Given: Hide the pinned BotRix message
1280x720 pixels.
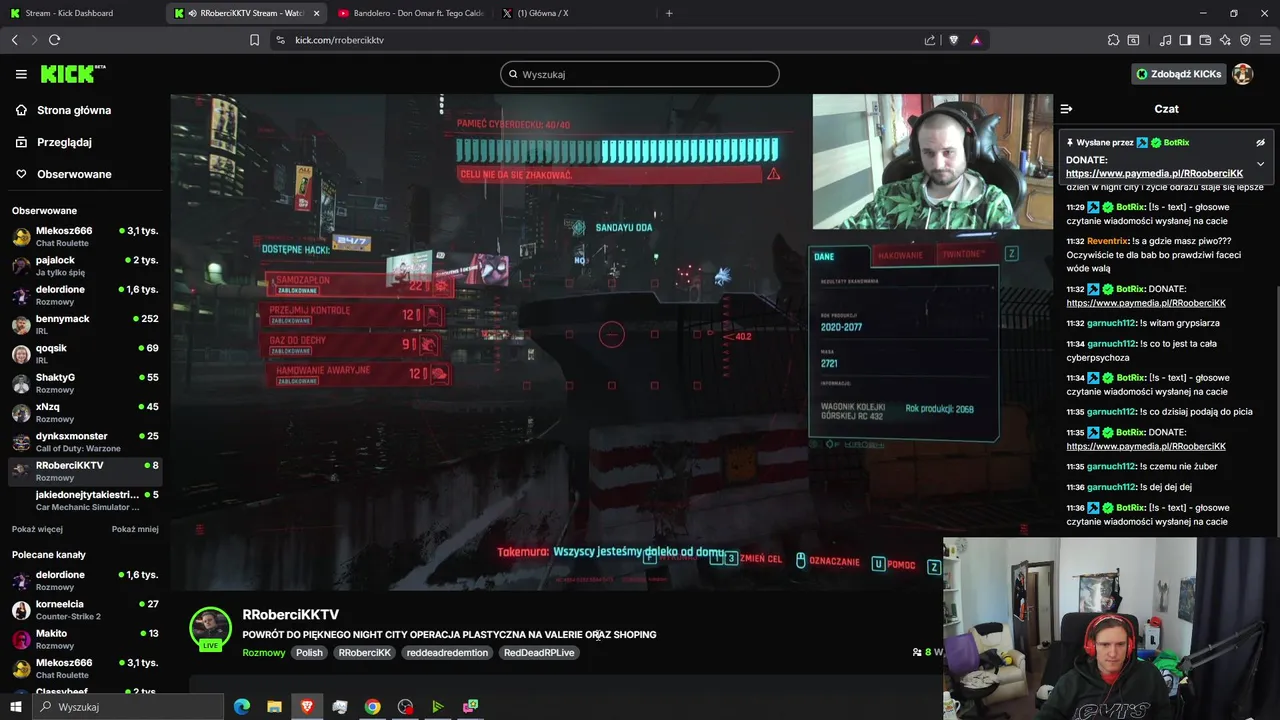Looking at the screenshot, I should (1260, 143).
